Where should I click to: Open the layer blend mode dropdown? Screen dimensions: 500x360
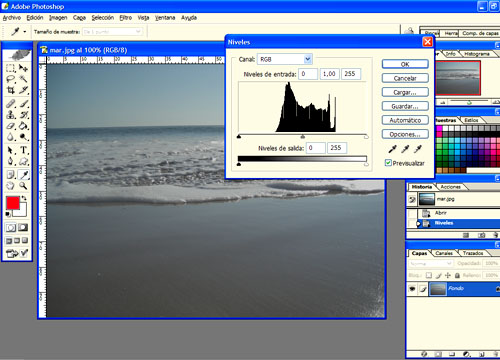[x=431, y=263]
